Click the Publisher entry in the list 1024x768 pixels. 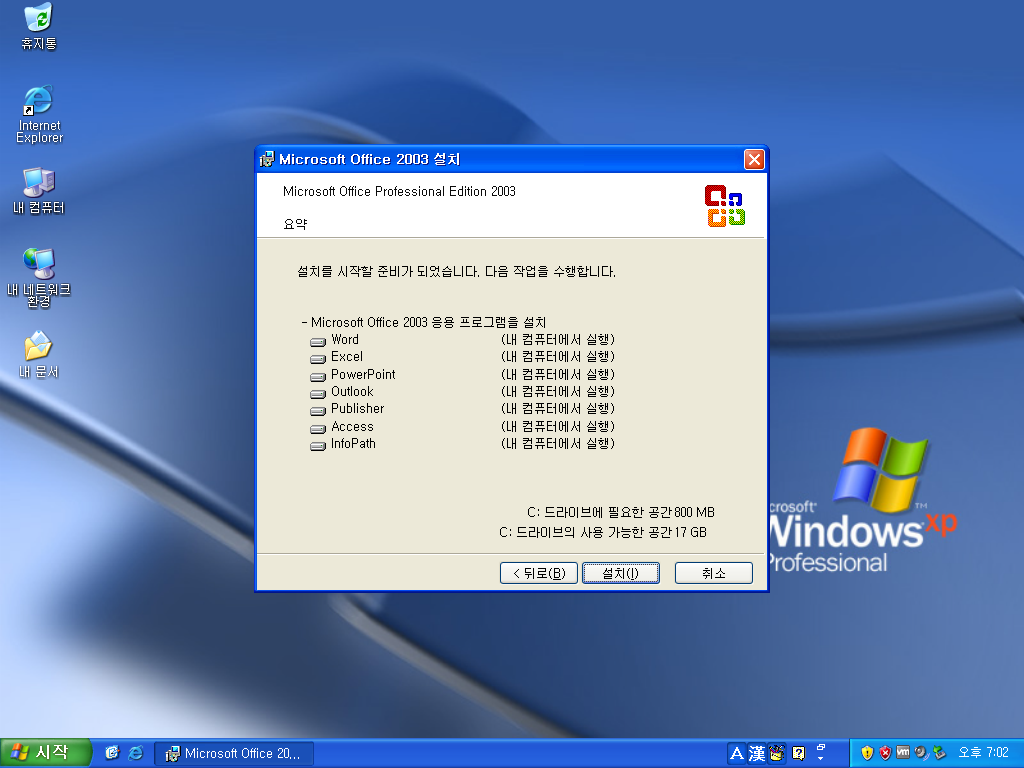pyautogui.click(x=357, y=408)
